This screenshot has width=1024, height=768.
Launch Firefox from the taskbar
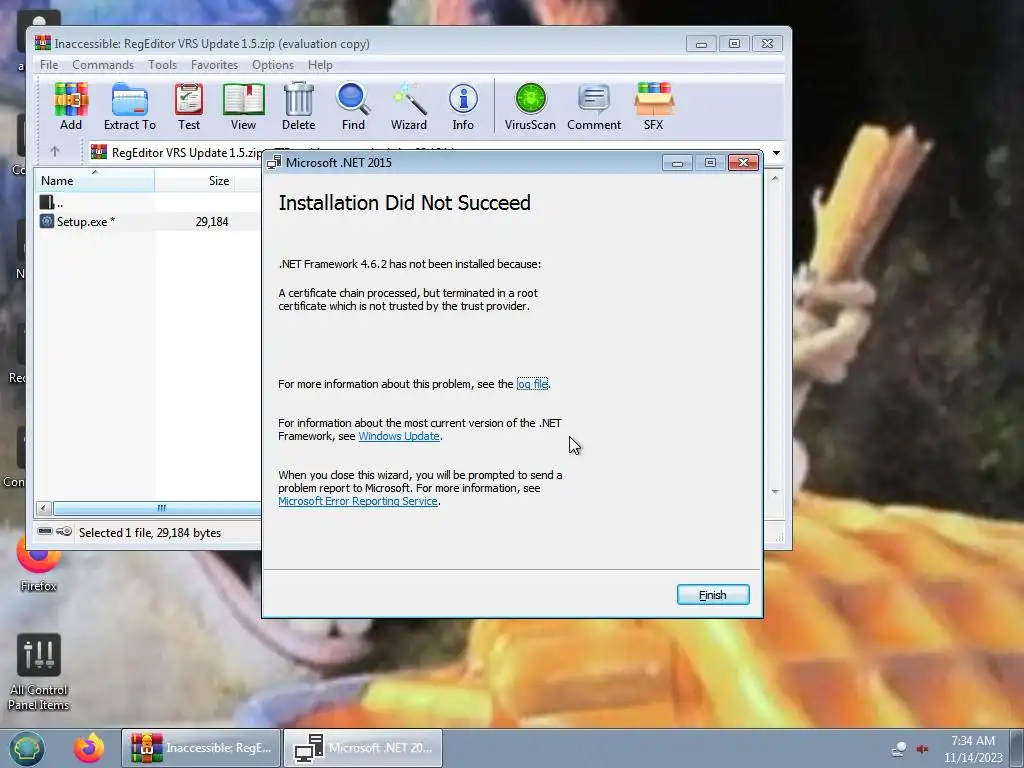point(89,748)
